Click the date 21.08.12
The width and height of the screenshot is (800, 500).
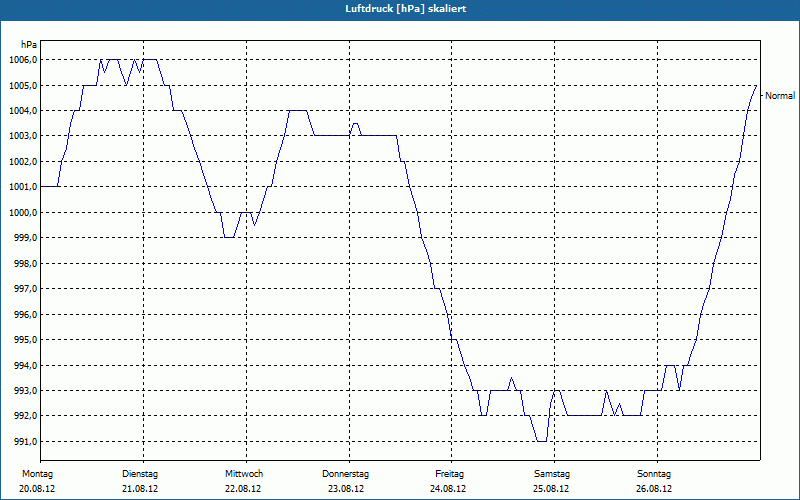click(x=140, y=489)
